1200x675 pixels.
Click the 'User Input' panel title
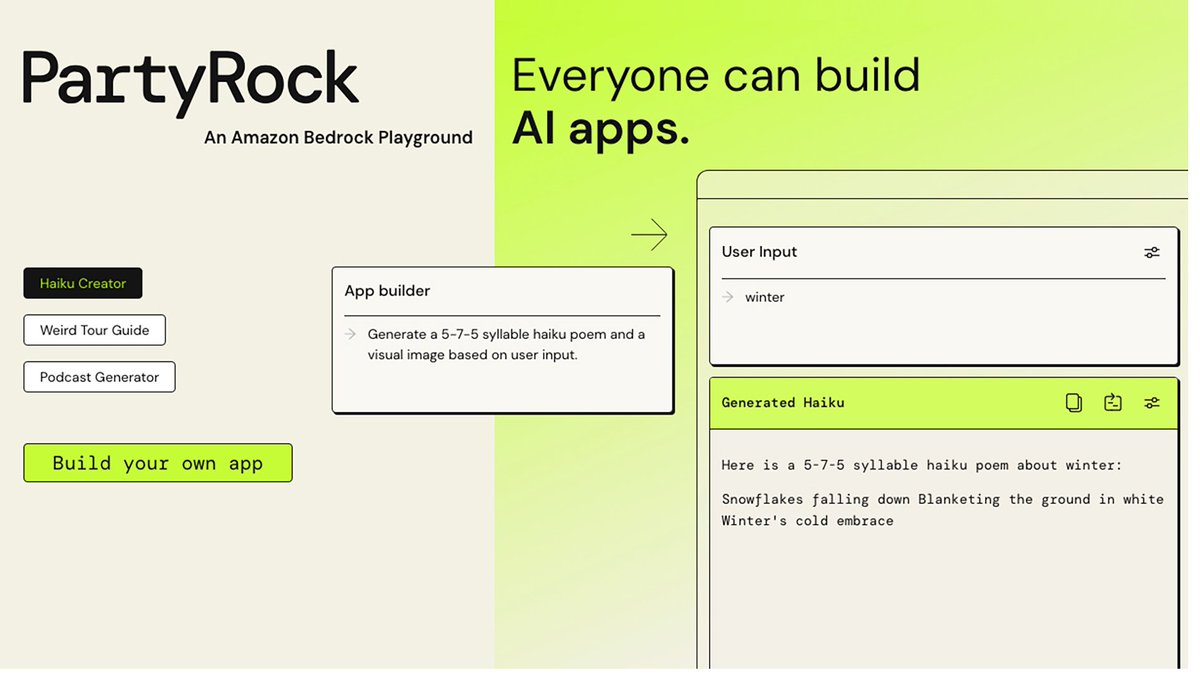coord(759,252)
